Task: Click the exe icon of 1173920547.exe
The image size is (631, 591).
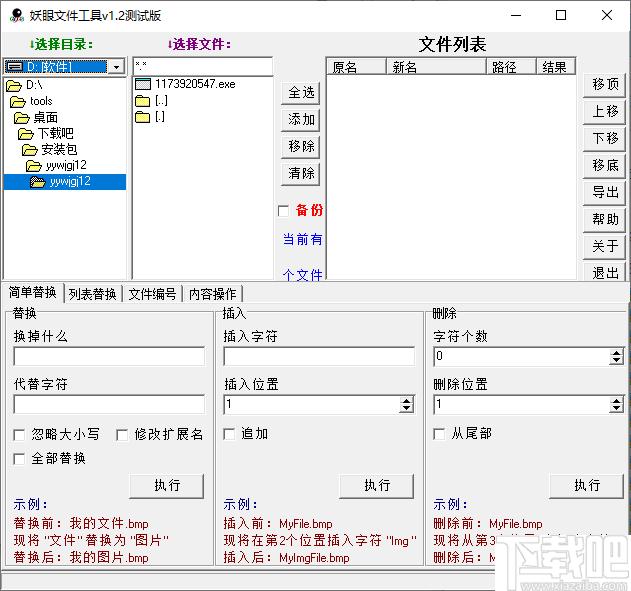Action: [x=143, y=84]
